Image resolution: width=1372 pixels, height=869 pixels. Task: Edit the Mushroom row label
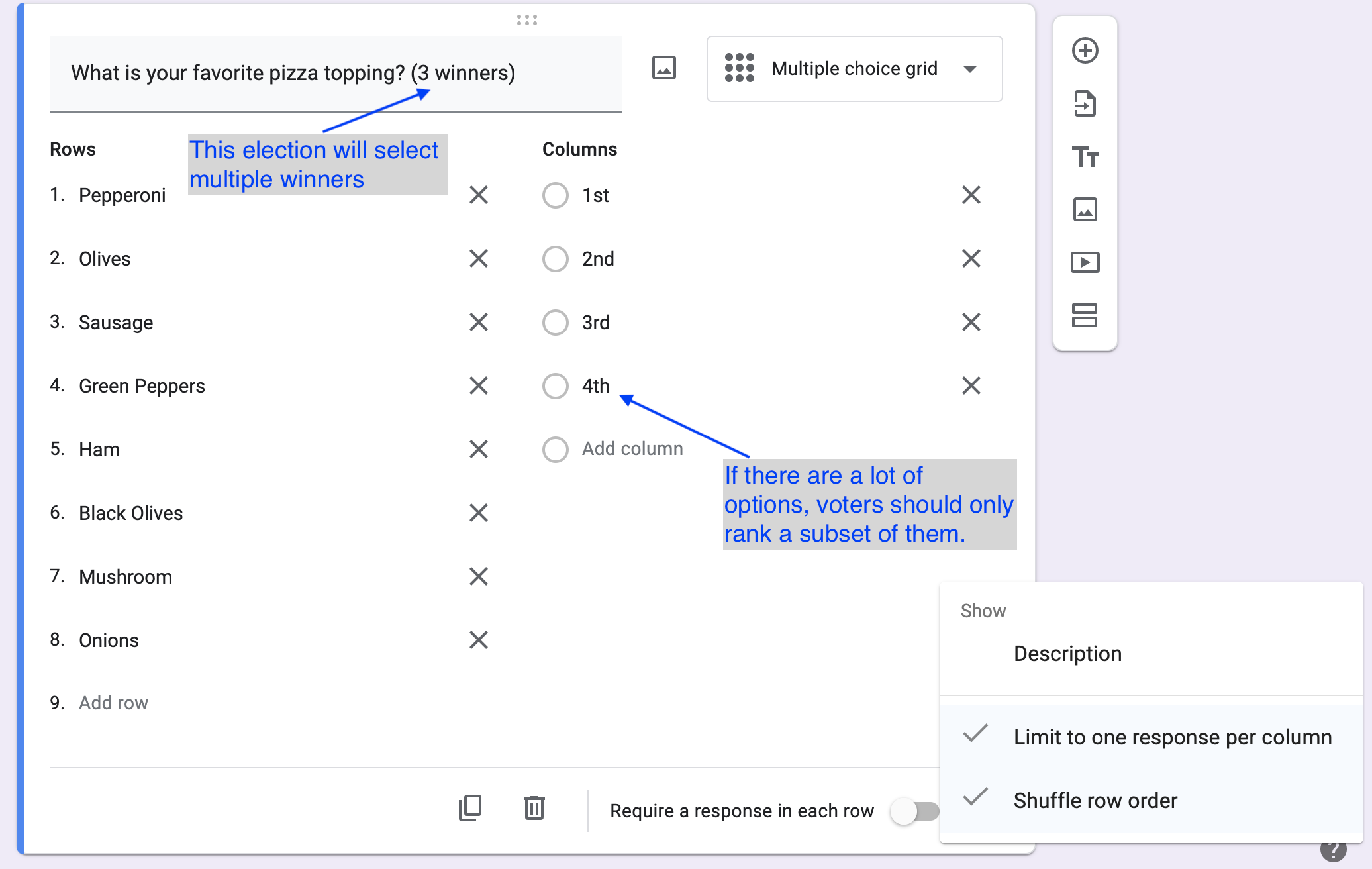pyautogui.click(x=125, y=577)
